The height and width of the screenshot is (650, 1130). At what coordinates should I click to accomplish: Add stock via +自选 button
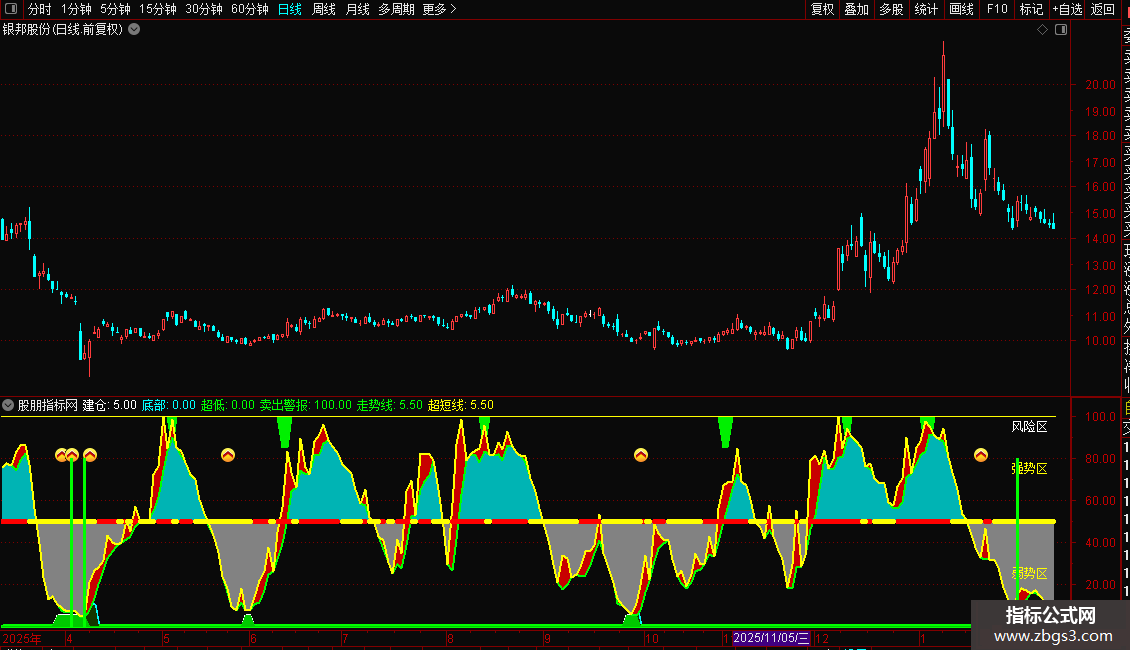pyautogui.click(x=1067, y=9)
